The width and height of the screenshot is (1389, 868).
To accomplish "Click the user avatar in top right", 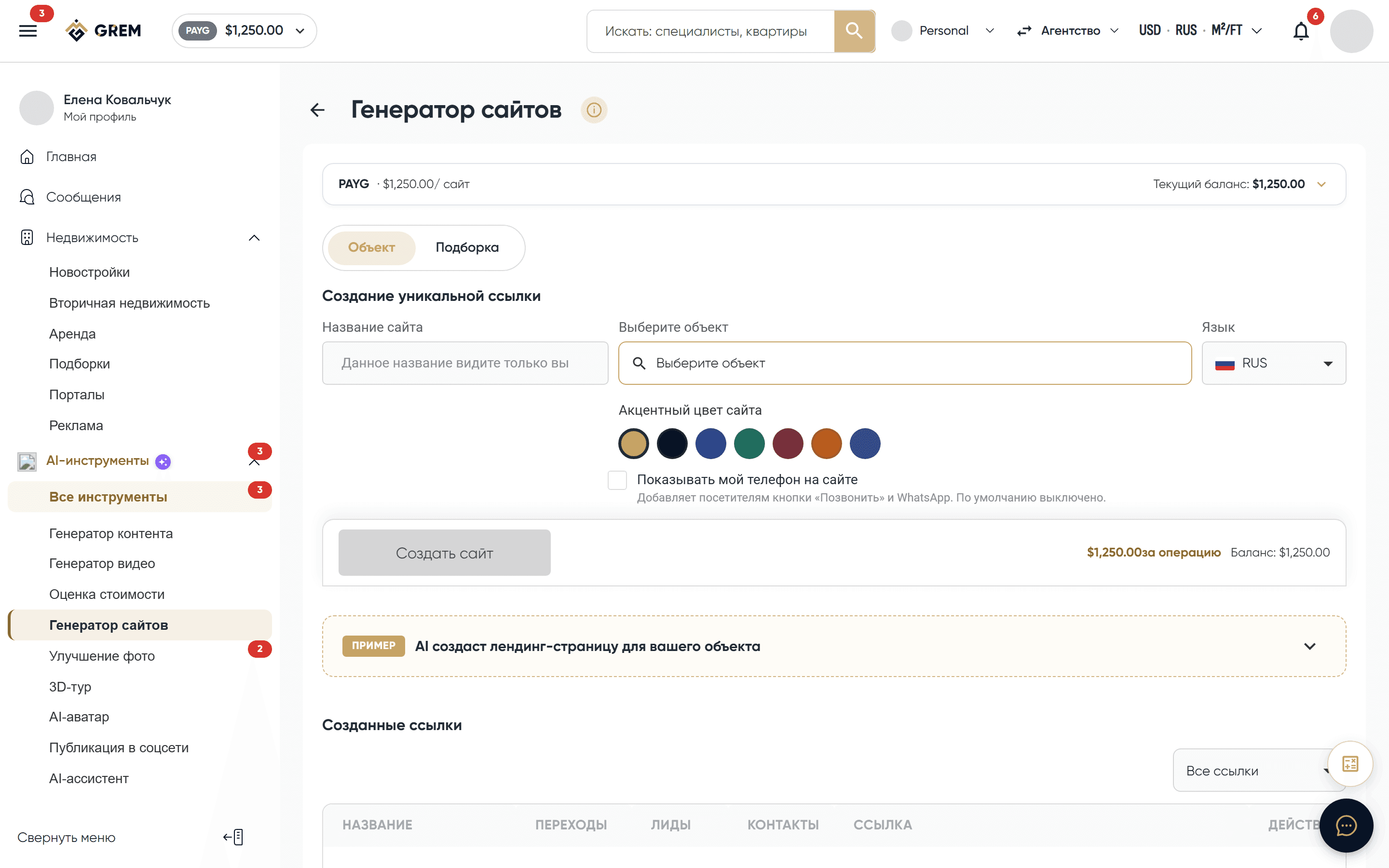I will pos(1352,31).
